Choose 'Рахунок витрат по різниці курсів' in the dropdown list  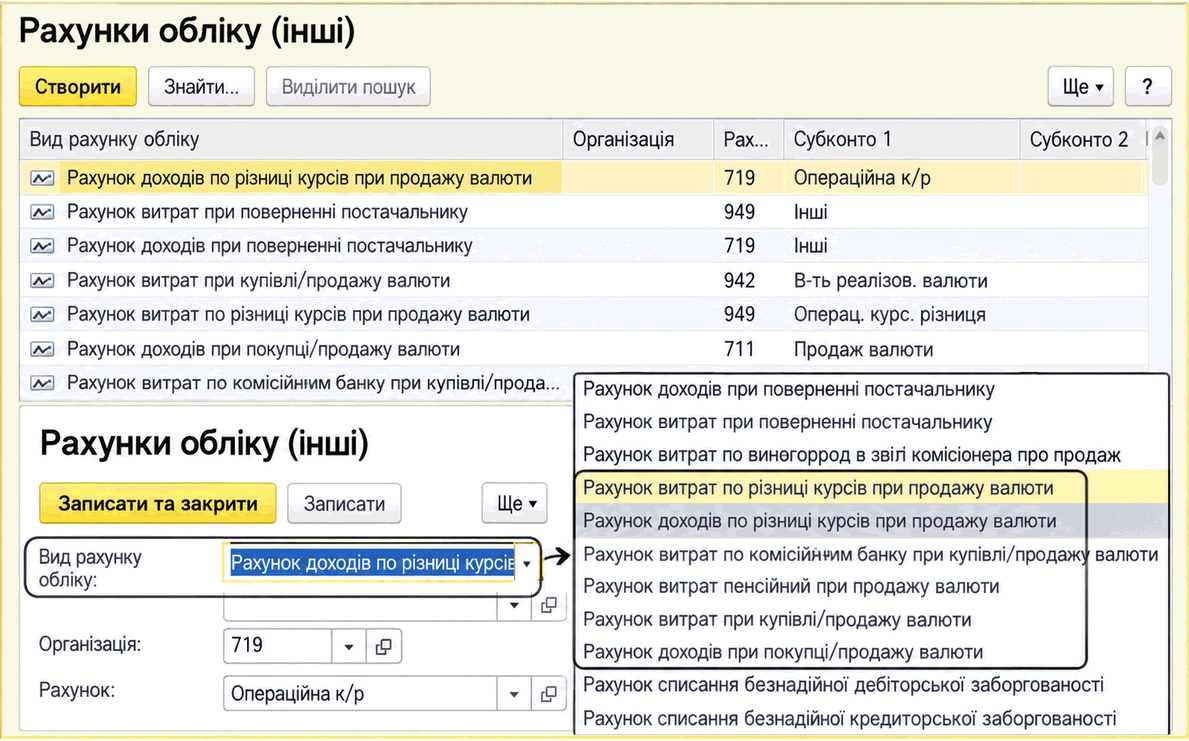[818, 488]
